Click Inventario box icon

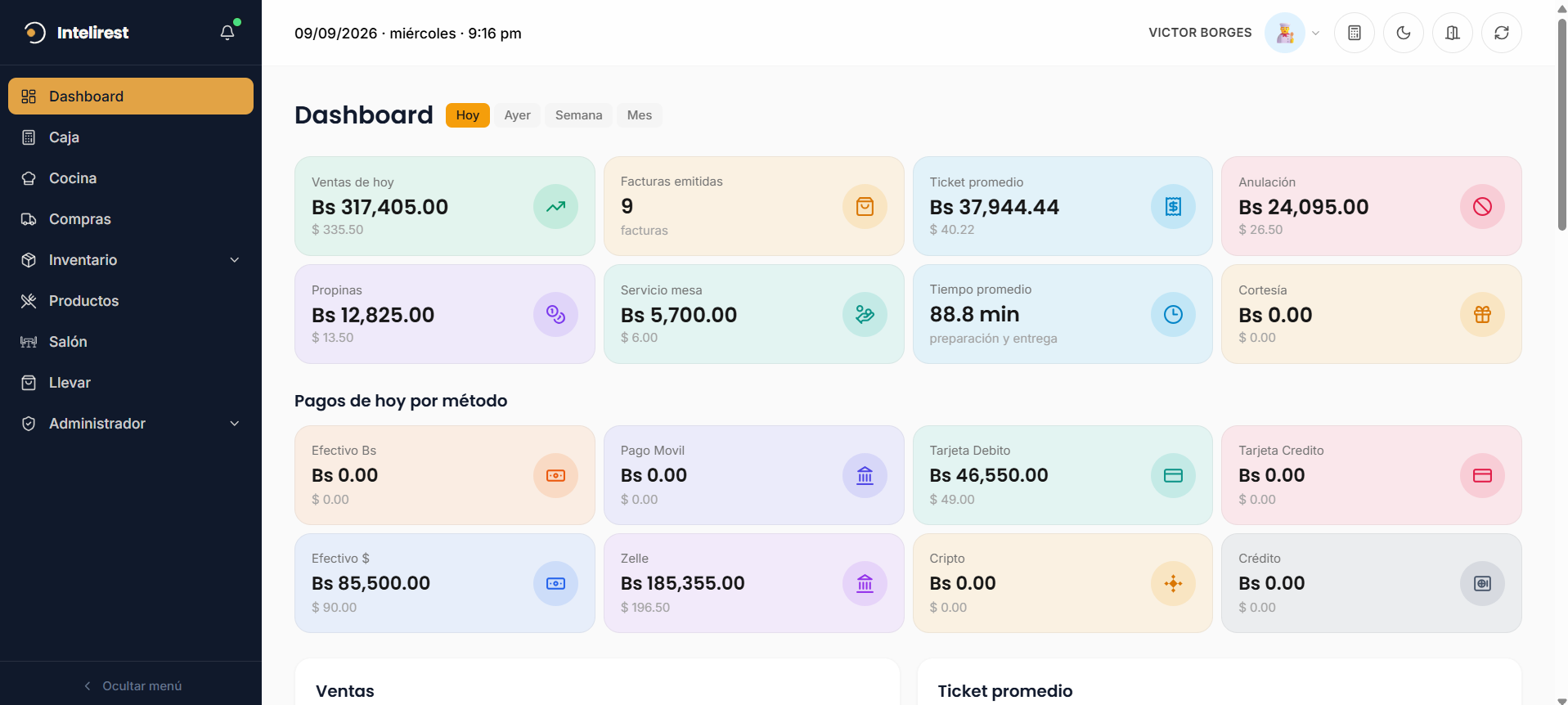tap(29, 260)
